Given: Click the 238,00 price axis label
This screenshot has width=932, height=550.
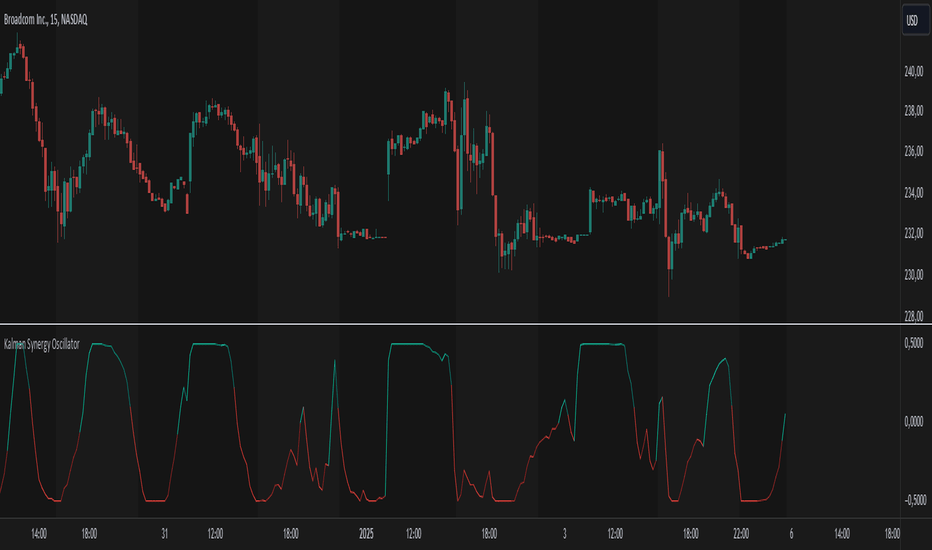Looking at the screenshot, I should point(914,111).
